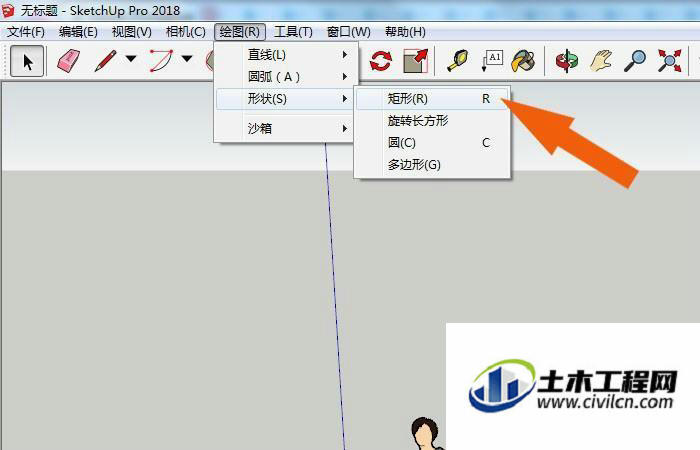Choose 旋转长方形 rotated rectangle command

click(x=432, y=121)
